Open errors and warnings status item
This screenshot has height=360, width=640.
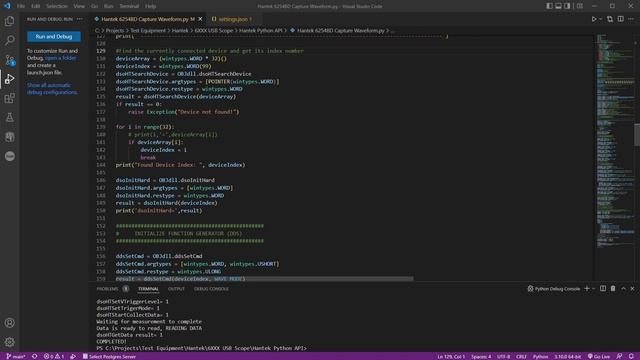pyautogui.click(x=54, y=356)
